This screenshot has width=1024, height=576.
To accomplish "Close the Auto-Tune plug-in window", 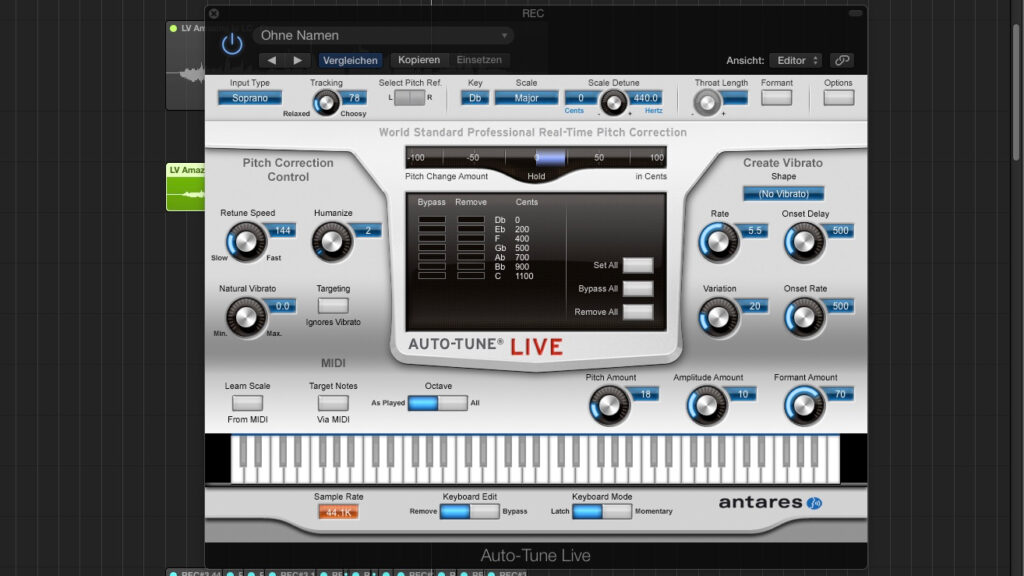I will pyautogui.click(x=214, y=13).
